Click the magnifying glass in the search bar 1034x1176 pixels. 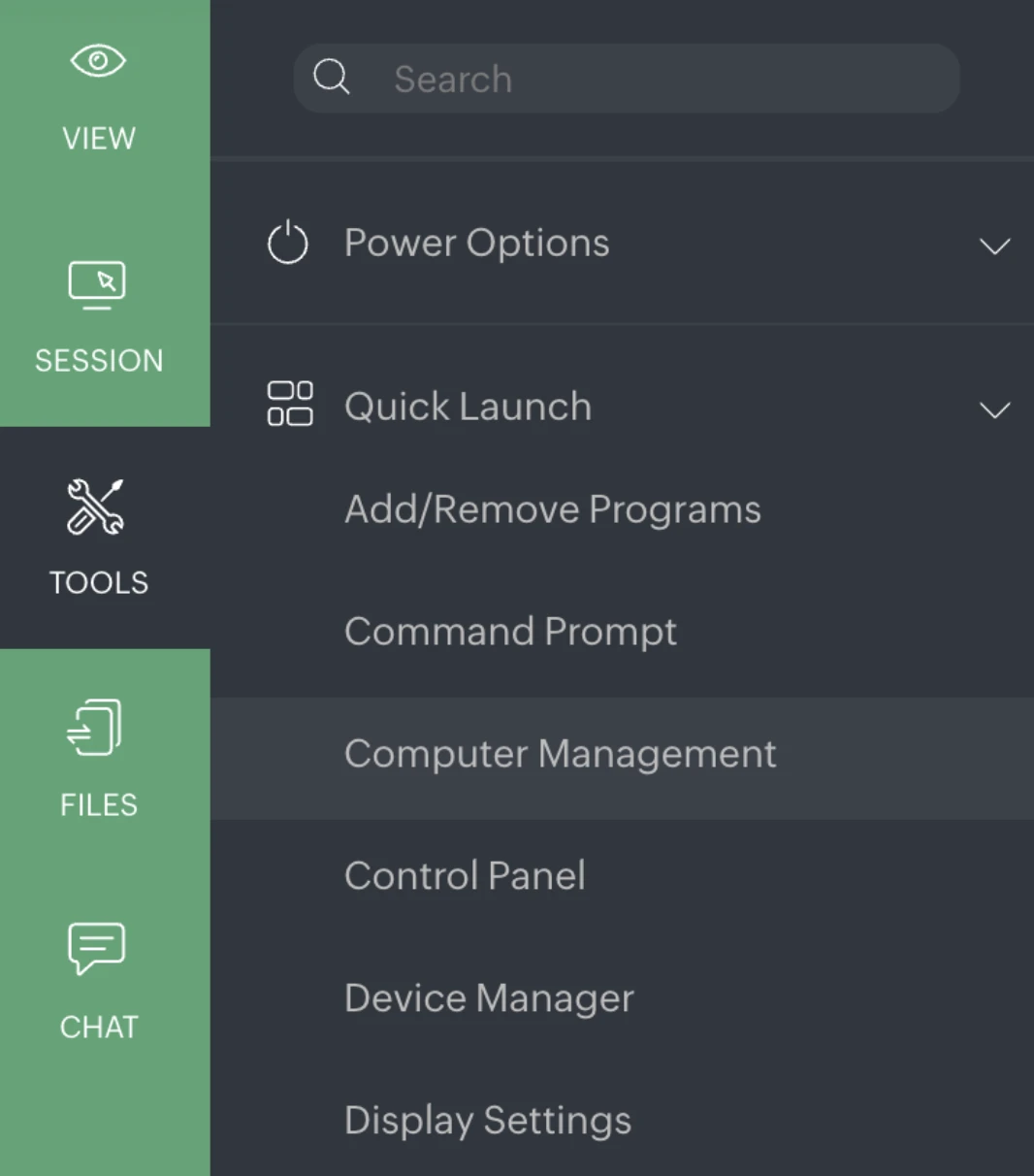[332, 77]
